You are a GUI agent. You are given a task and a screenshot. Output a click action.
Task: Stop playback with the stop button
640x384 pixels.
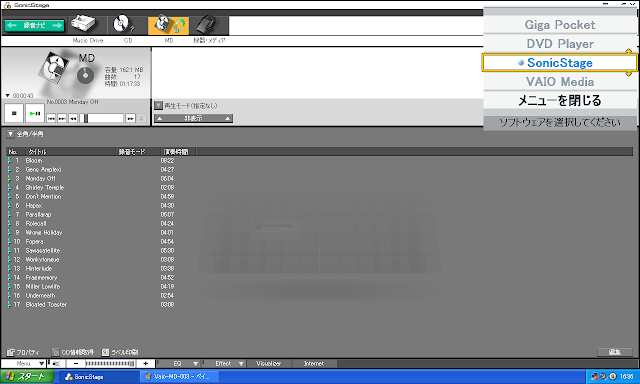click(x=14, y=113)
